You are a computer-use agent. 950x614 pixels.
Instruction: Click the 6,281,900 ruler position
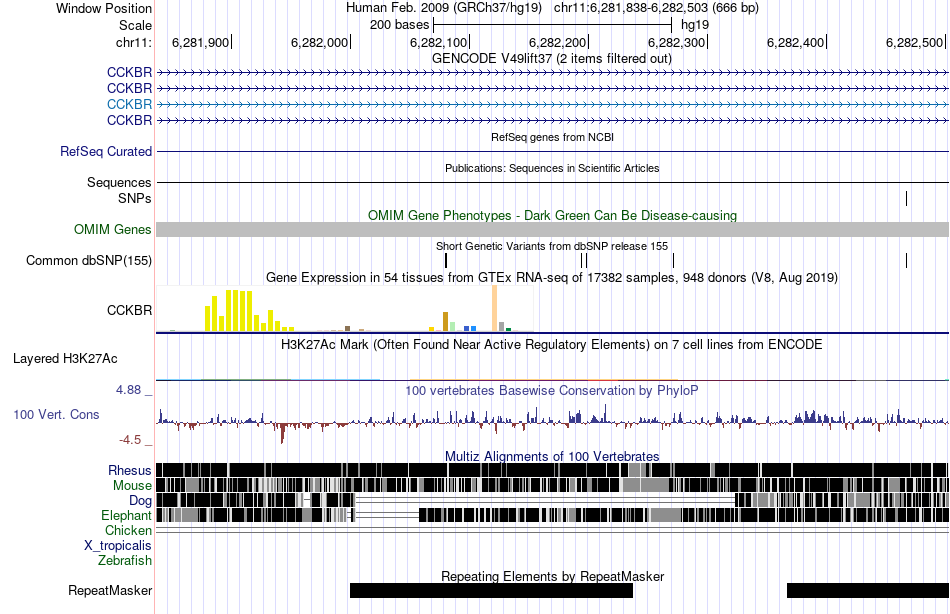point(201,42)
